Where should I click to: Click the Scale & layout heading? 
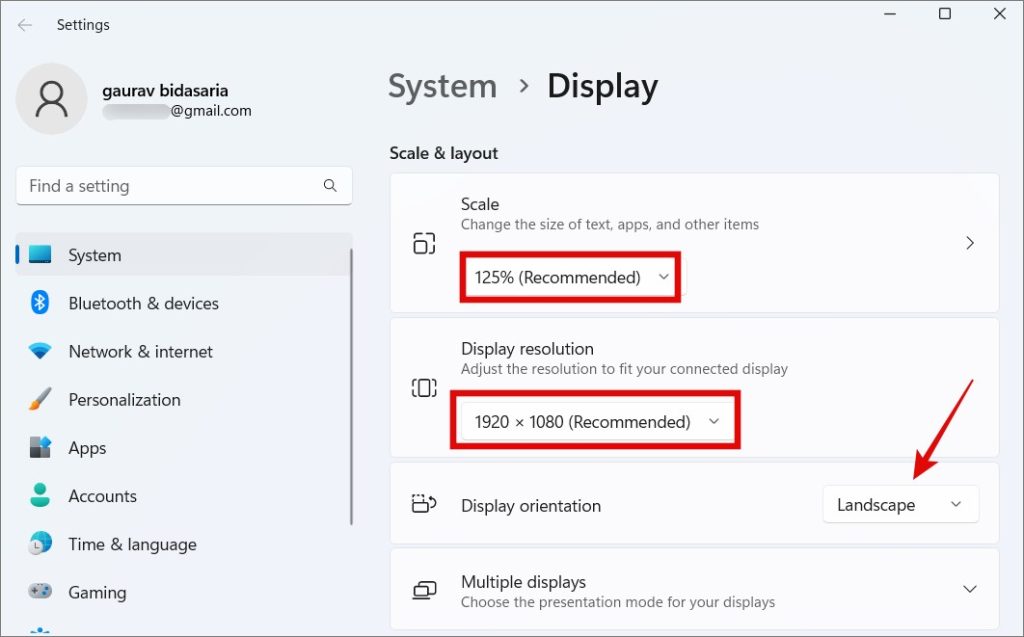[443, 153]
